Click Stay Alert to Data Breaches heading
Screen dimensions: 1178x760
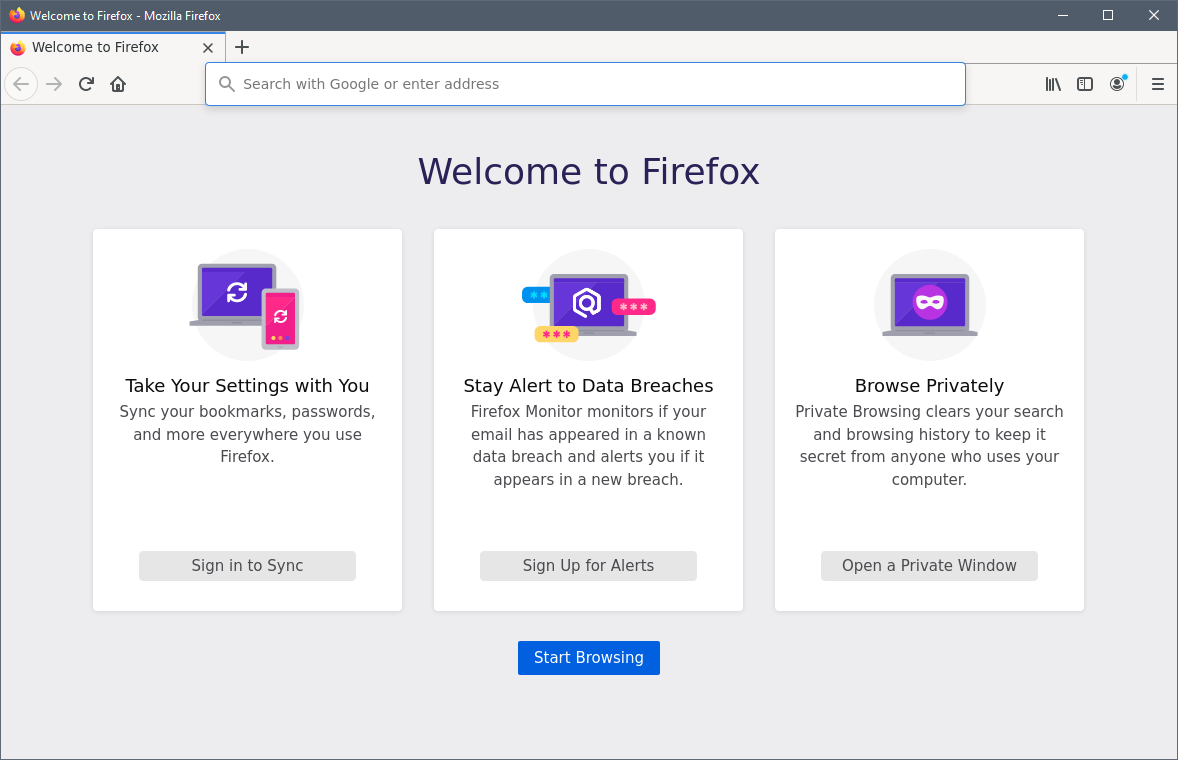click(x=588, y=385)
